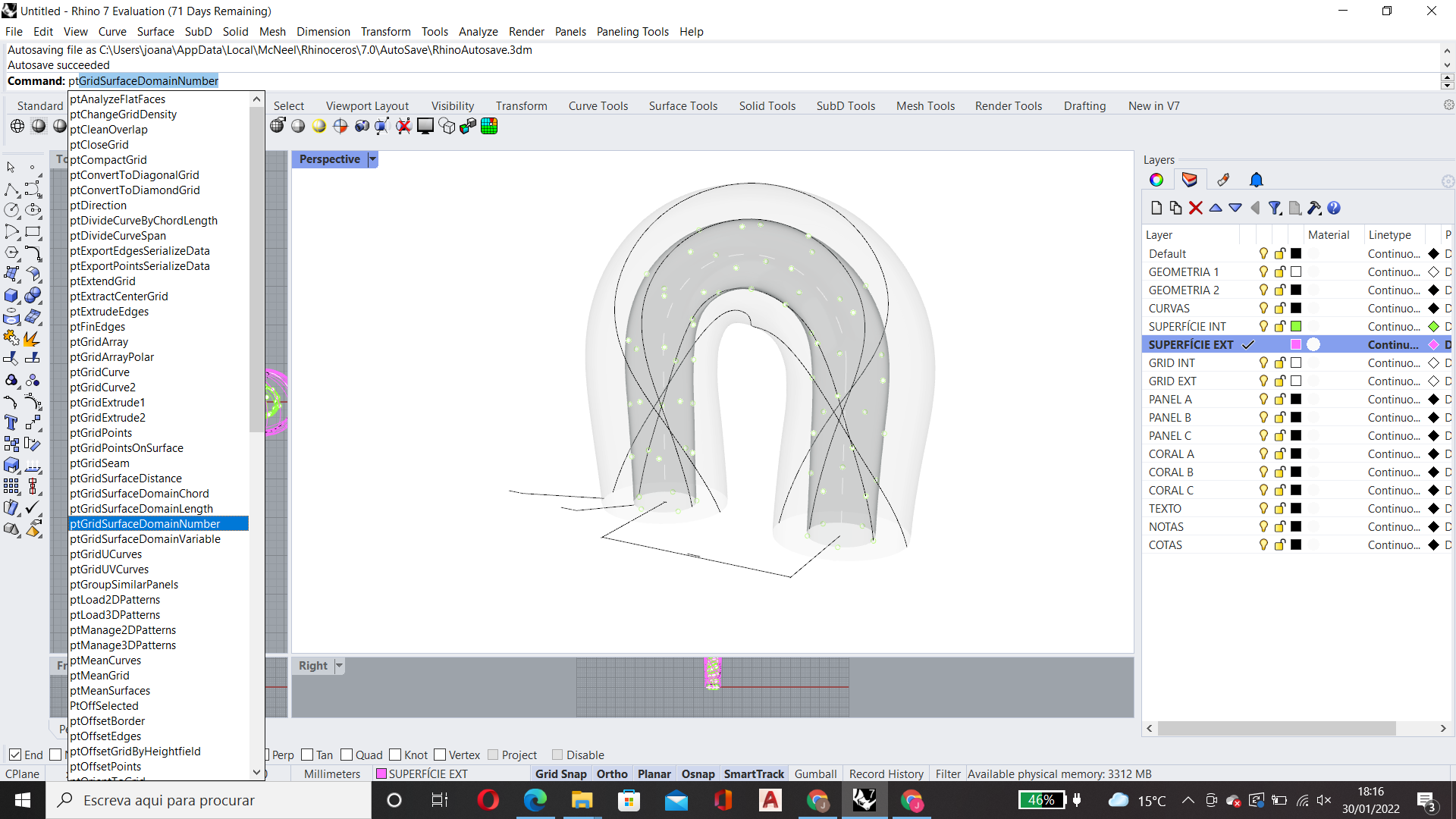Choose ptGridPointsOnSurface from autocomplete list
The width and height of the screenshot is (1456, 819).
[x=158, y=447]
